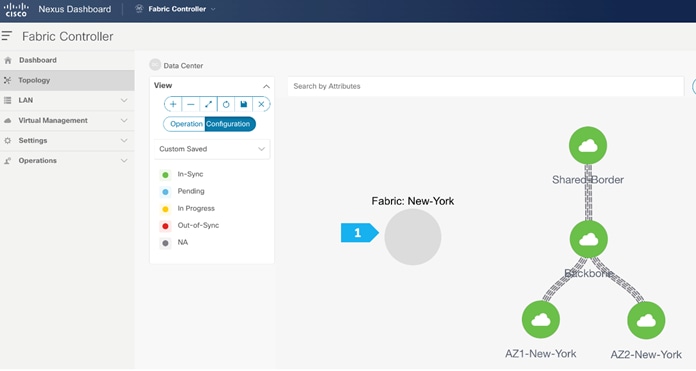
Task: Click the Shared-Border label text
Action: pyautogui.click(x=588, y=180)
